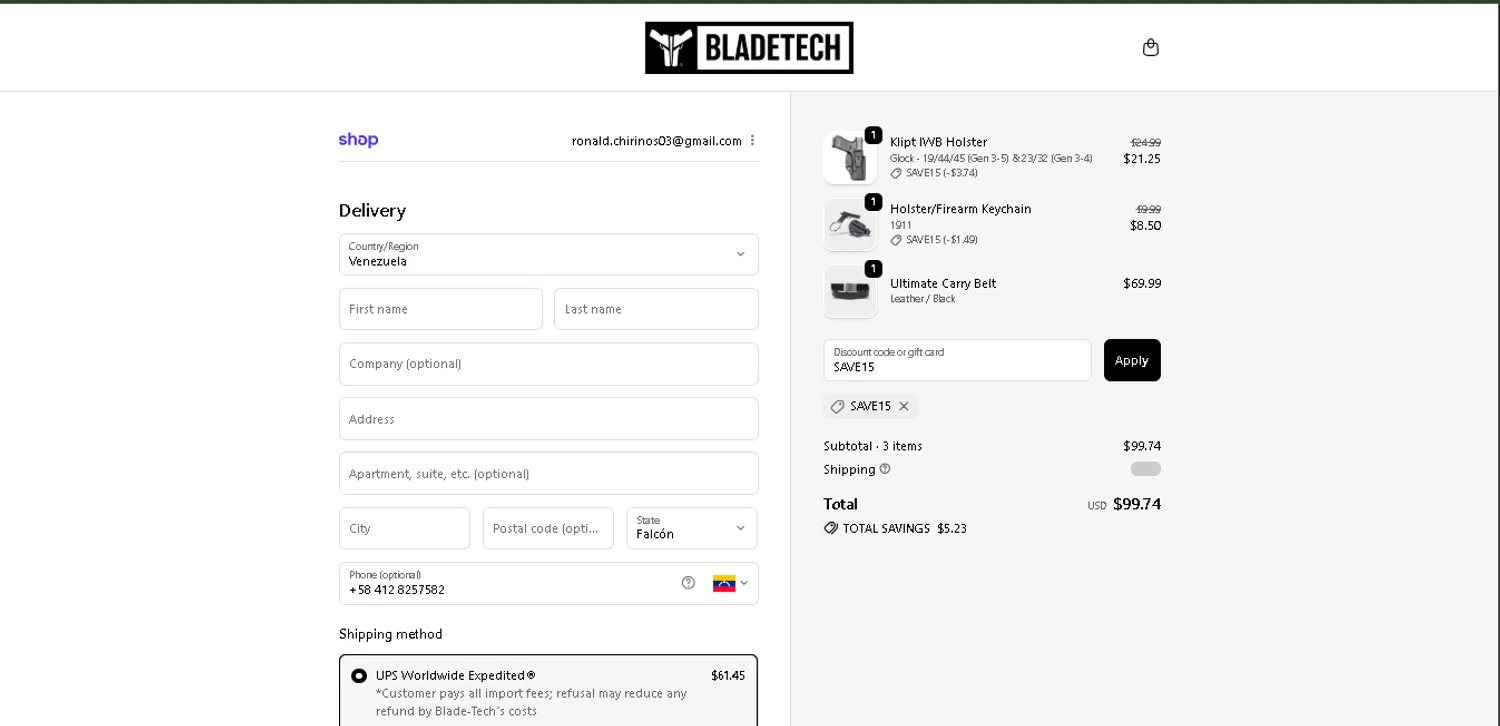Open the shopping cart bag icon
This screenshot has width=1500, height=726.
coord(1151,47)
